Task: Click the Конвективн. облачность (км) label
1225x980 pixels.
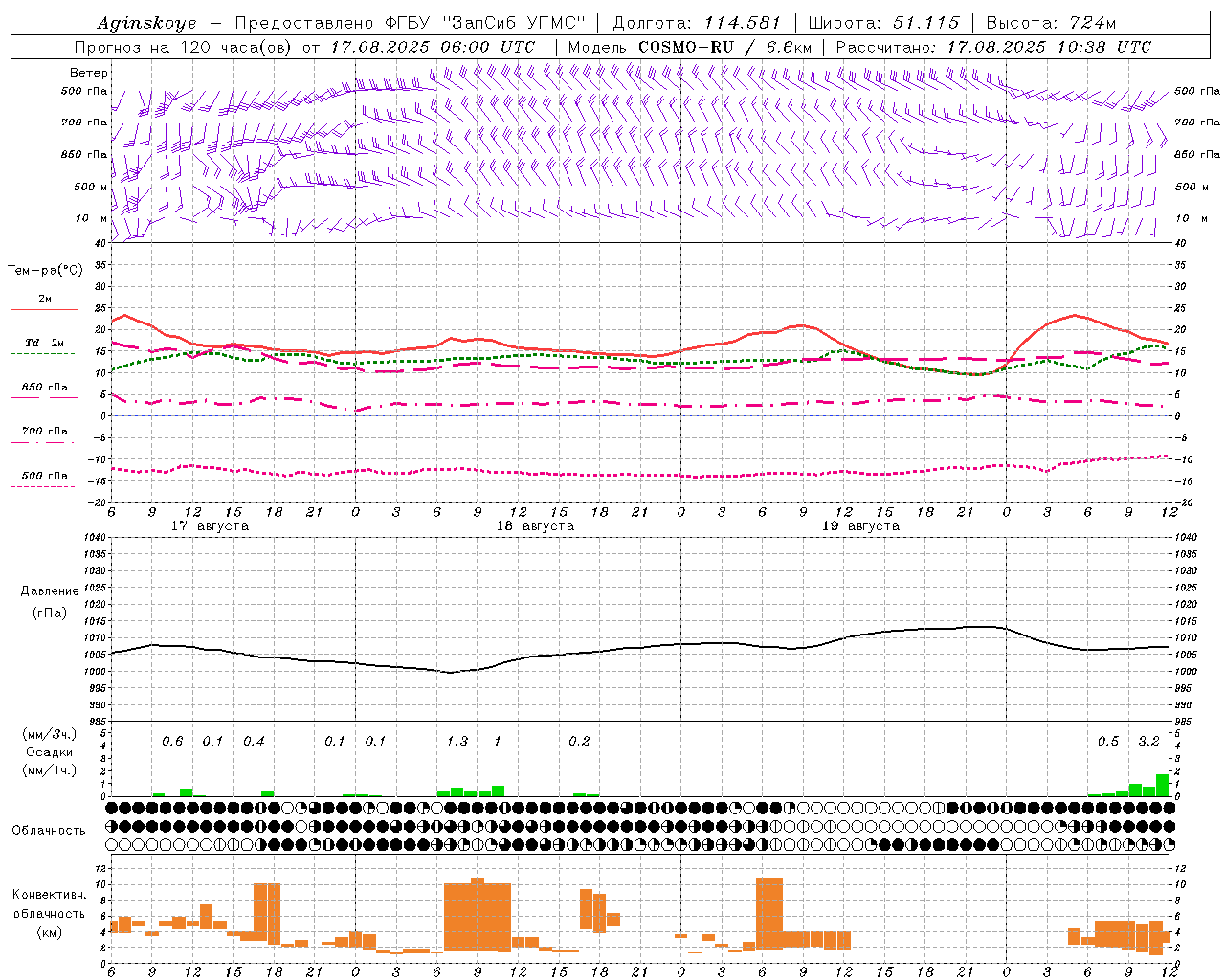Action: pyautogui.click(x=49, y=913)
